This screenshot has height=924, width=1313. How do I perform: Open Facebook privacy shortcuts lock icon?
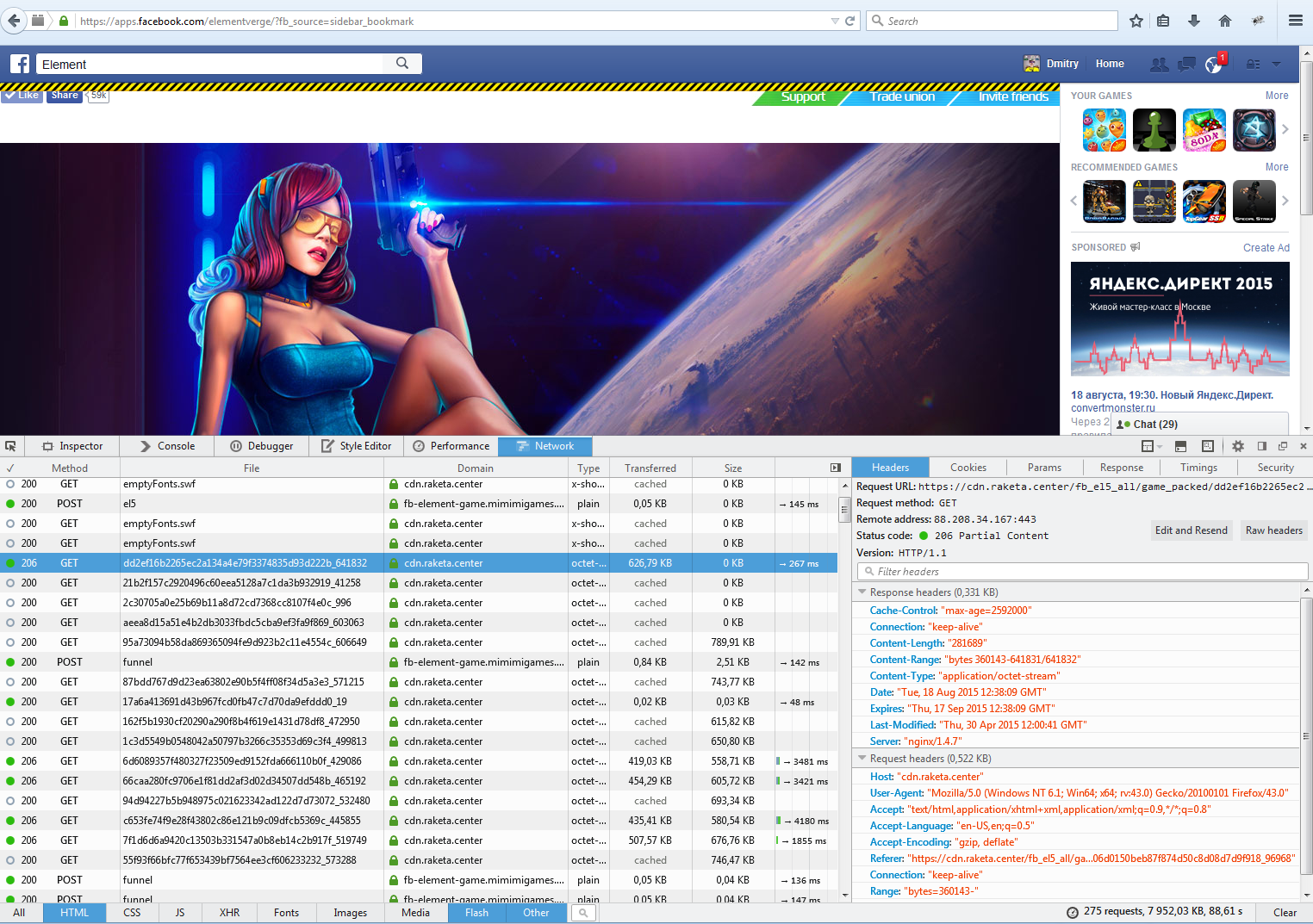1254,64
